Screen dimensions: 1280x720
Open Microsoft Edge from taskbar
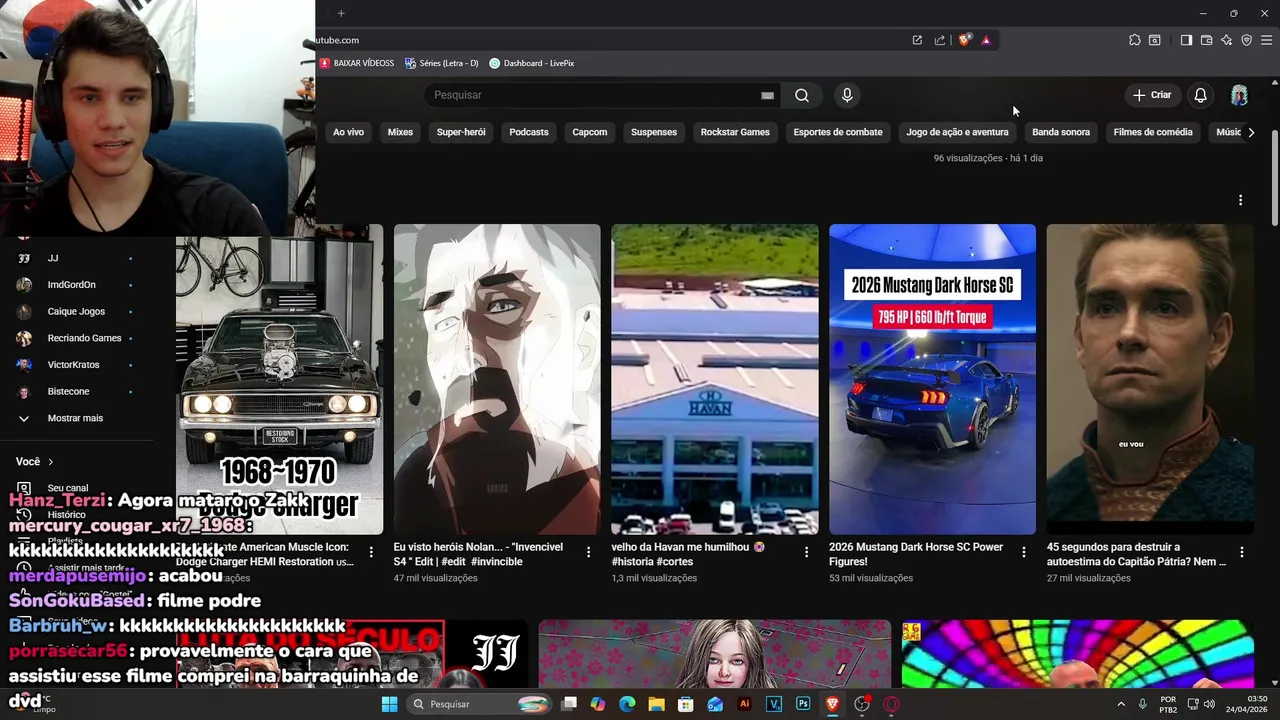(627, 704)
